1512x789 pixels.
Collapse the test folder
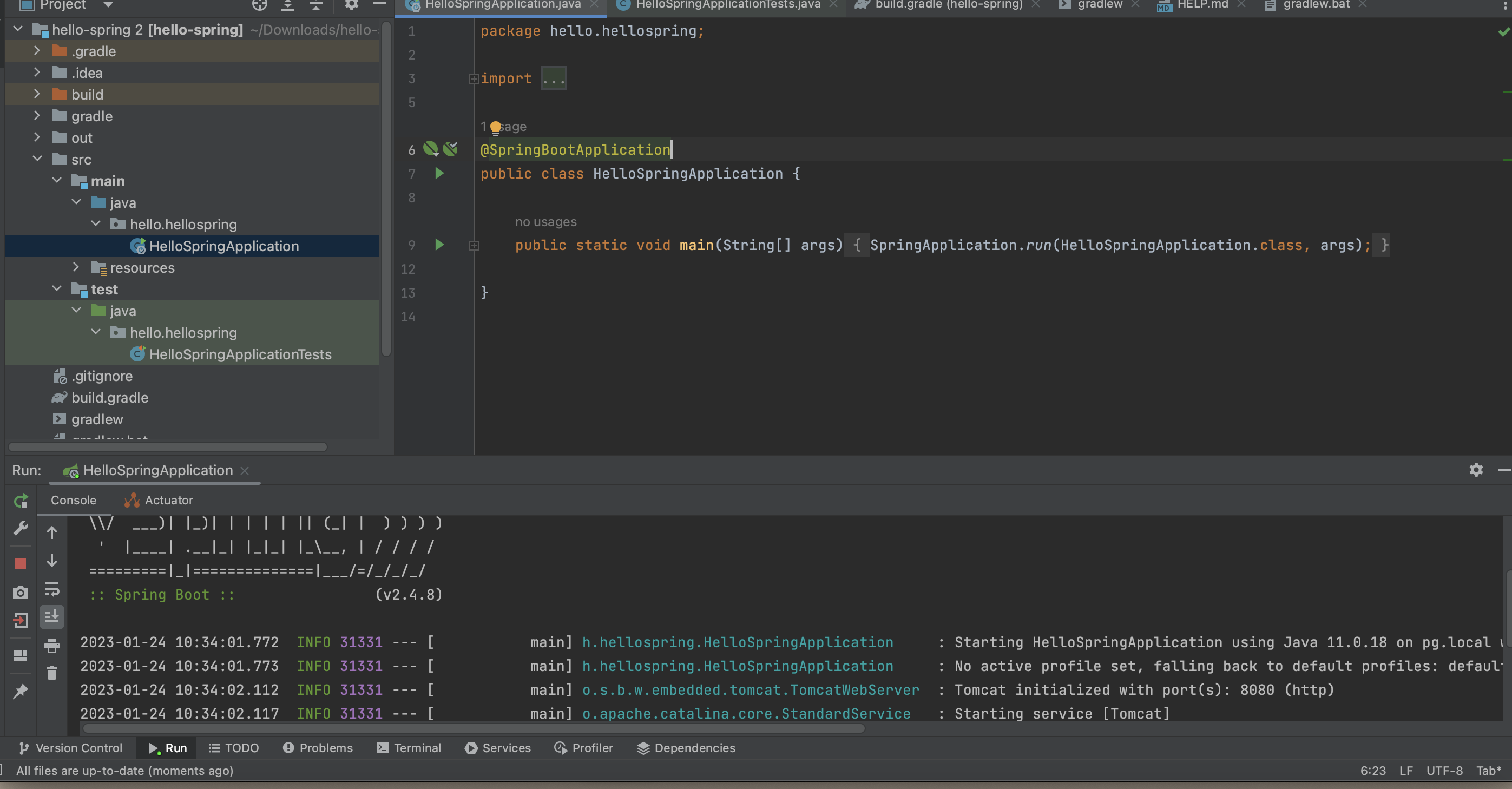coord(56,288)
